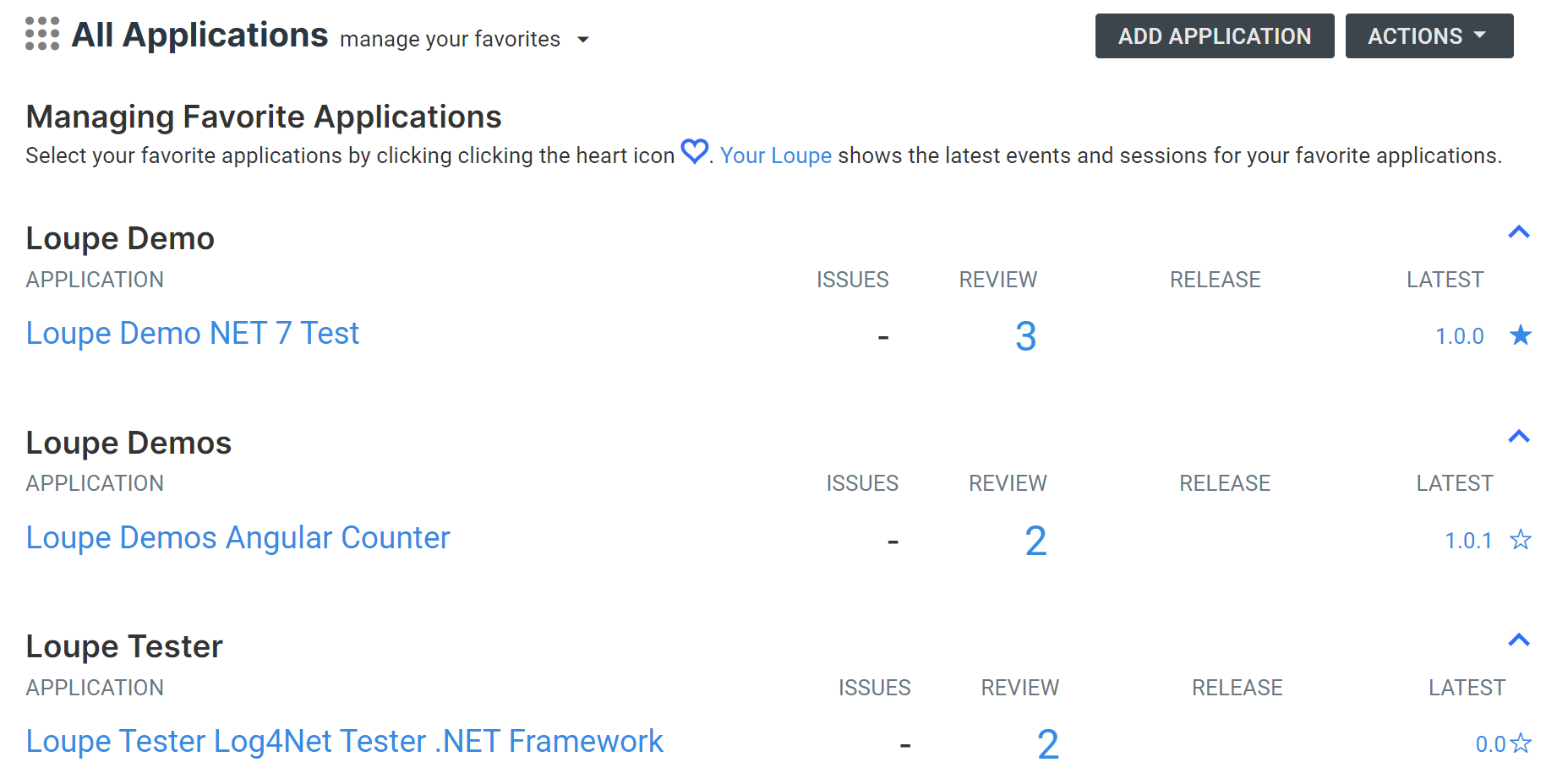
Task: Open the ACTIONS dropdown menu
Action: [x=1429, y=36]
